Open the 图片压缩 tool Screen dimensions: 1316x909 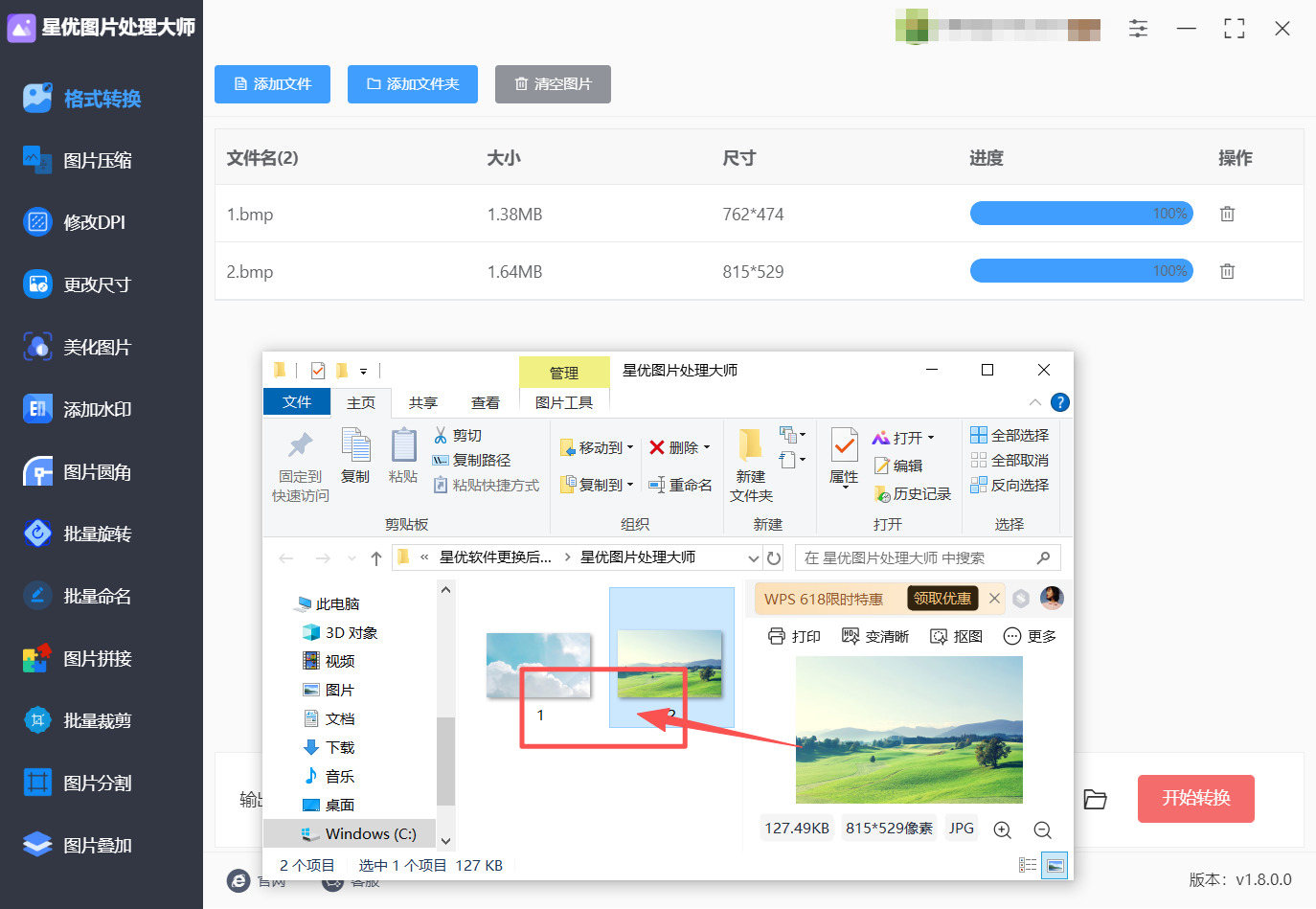(79, 161)
